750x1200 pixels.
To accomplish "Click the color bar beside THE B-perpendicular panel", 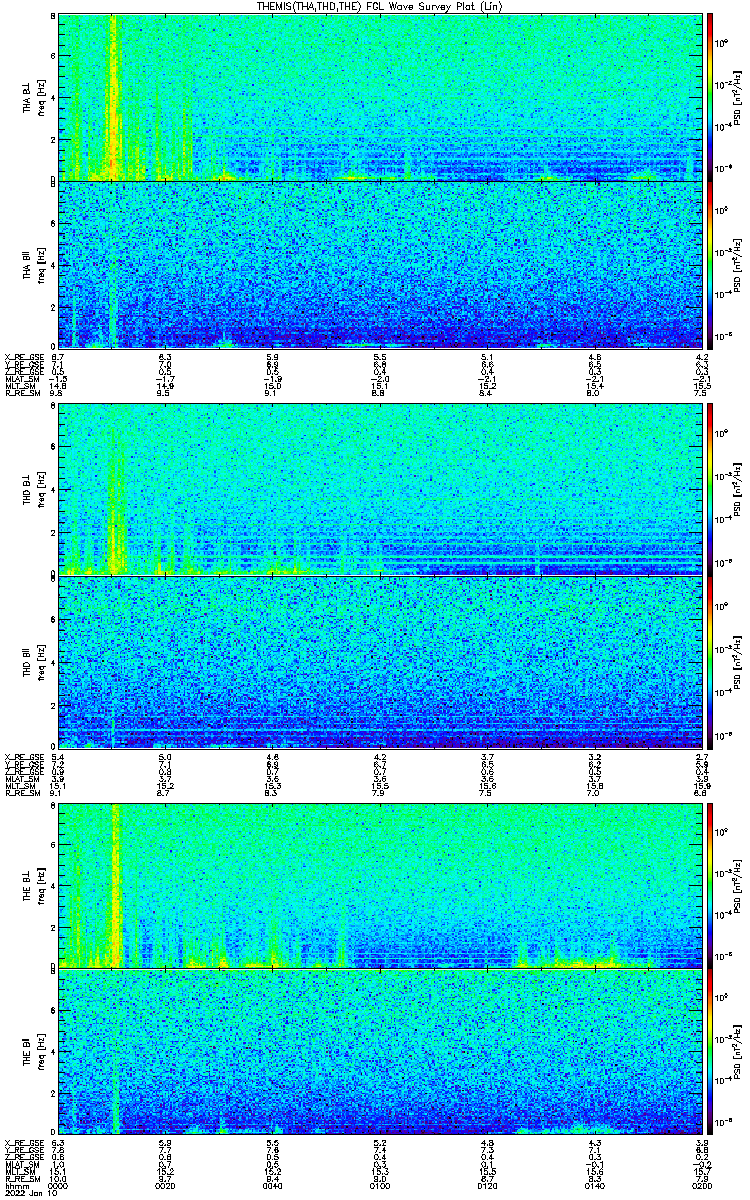I will point(710,885).
